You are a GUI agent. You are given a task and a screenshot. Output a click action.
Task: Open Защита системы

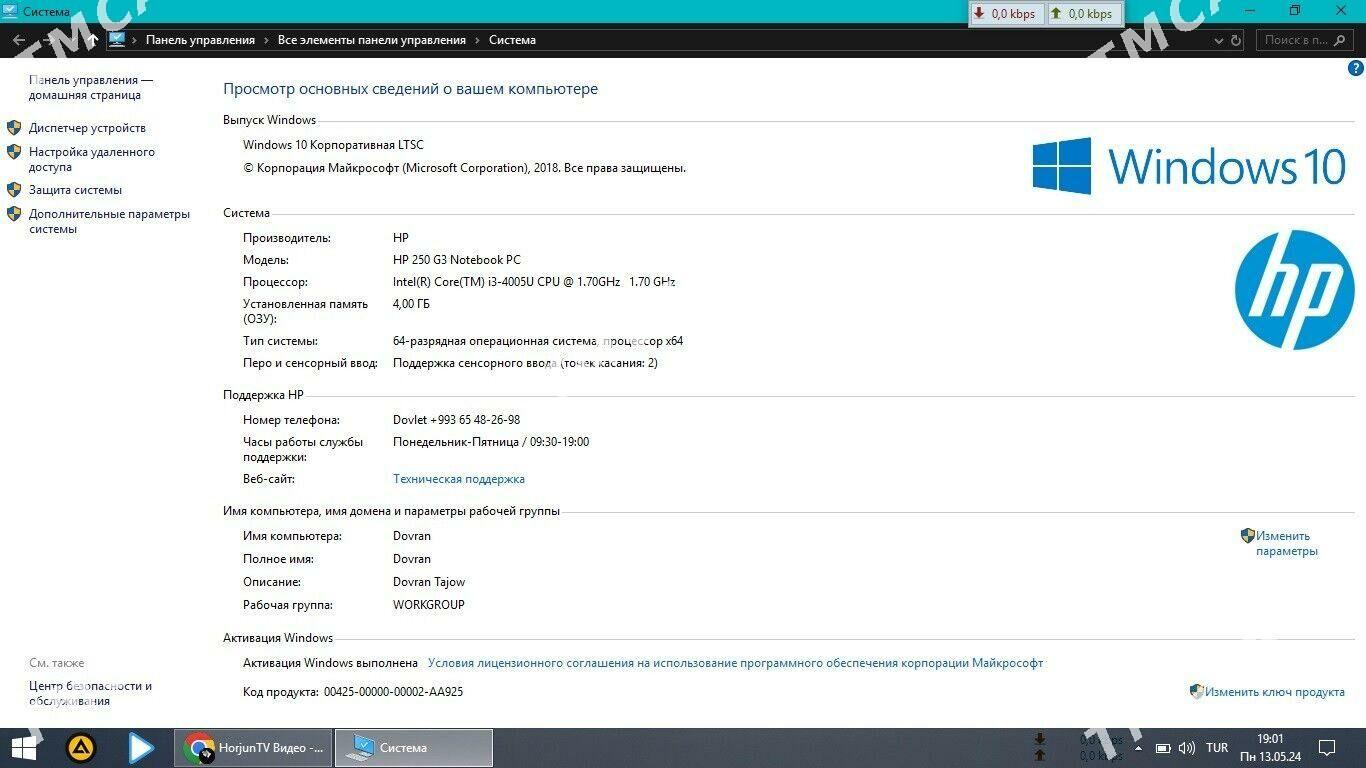click(x=75, y=190)
